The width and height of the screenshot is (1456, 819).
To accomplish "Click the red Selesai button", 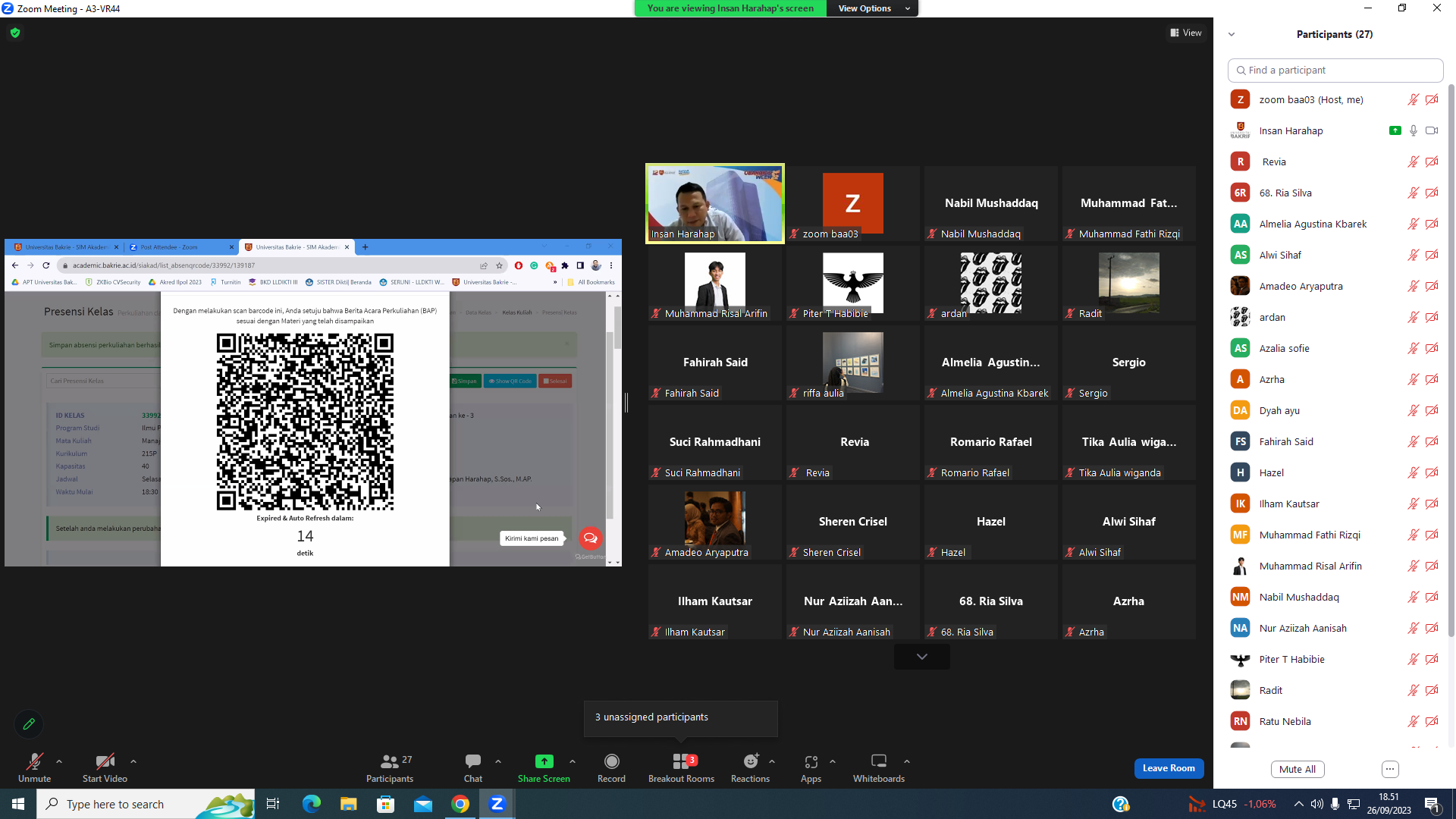I will click(x=555, y=381).
